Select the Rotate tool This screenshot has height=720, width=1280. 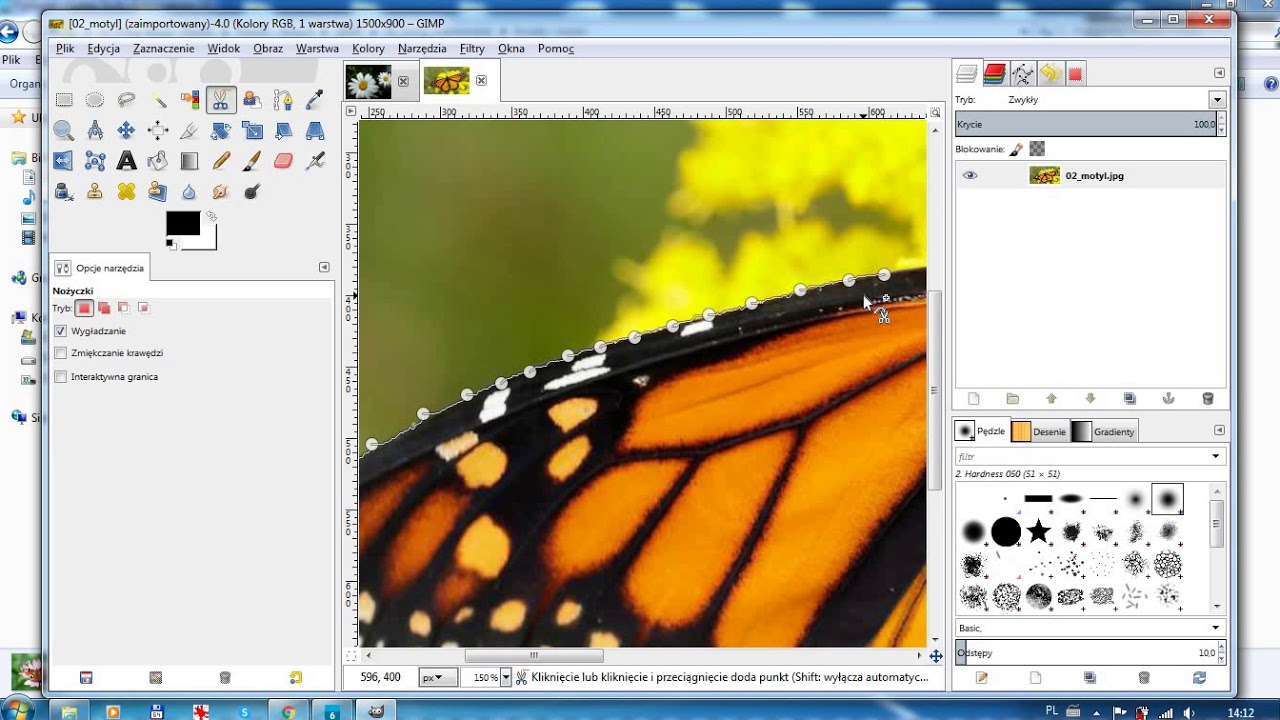point(221,130)
